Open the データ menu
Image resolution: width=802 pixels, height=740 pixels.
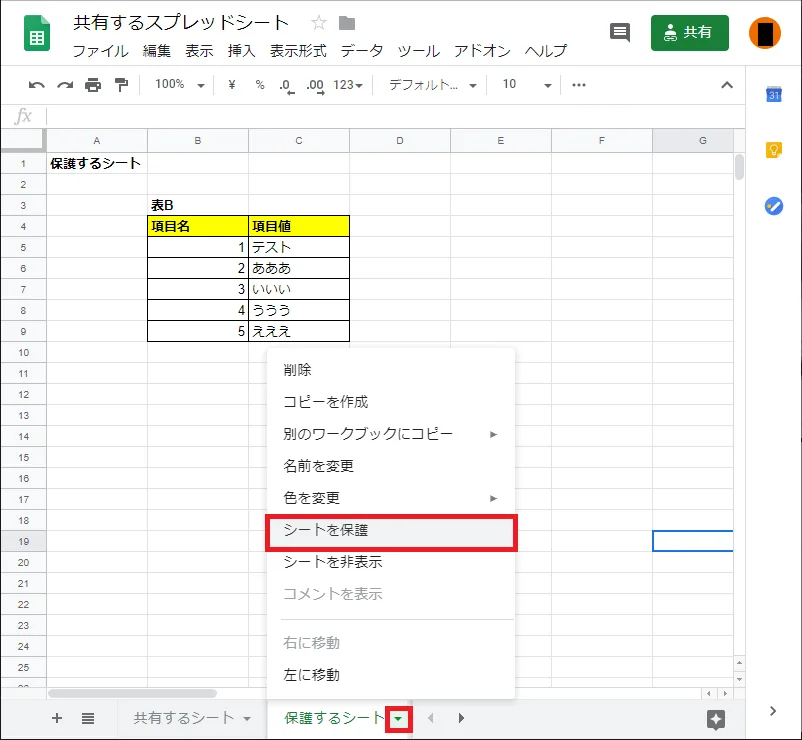[x=362, y=51]
